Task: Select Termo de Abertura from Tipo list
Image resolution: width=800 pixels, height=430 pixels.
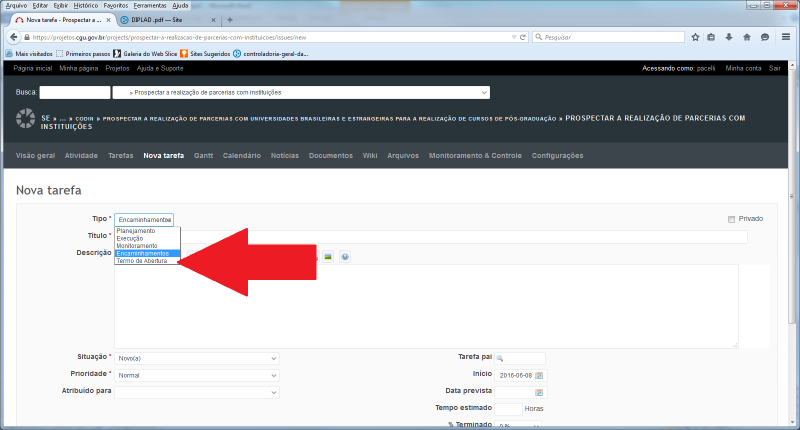Action: coord(142,261)
